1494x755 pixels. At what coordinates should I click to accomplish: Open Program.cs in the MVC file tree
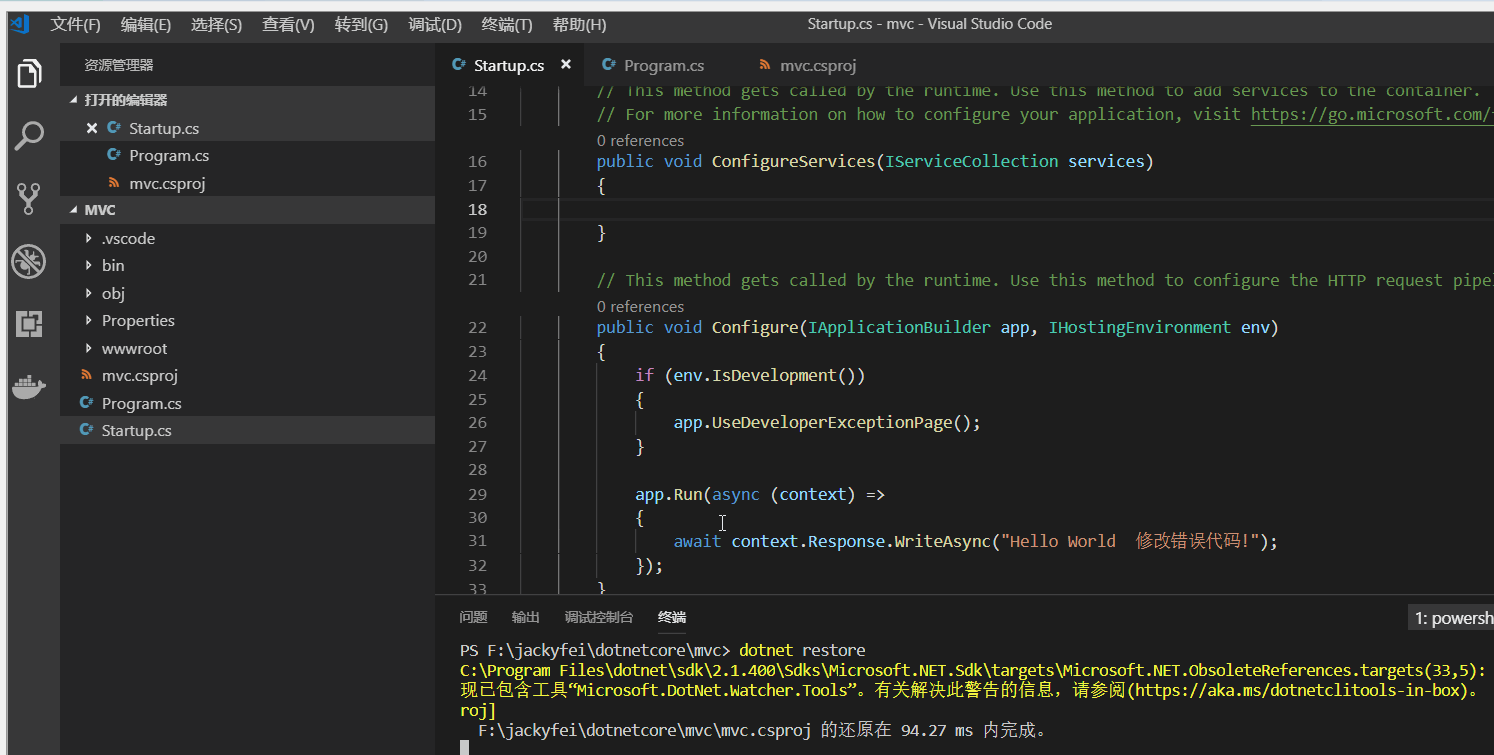coord(141,404)
